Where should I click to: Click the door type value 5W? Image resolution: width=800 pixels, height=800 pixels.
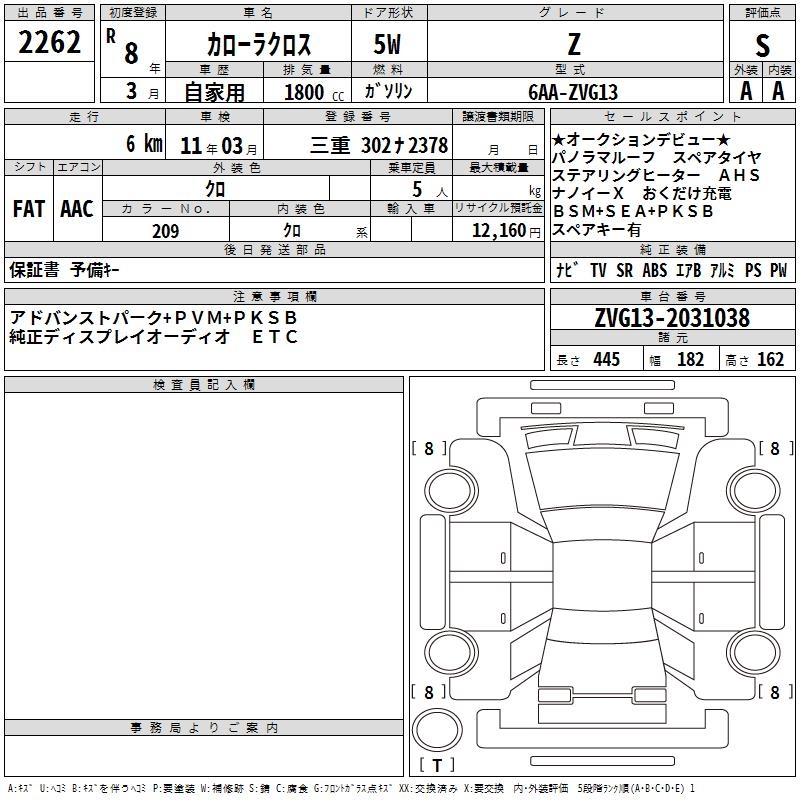(x=387, y=44)
